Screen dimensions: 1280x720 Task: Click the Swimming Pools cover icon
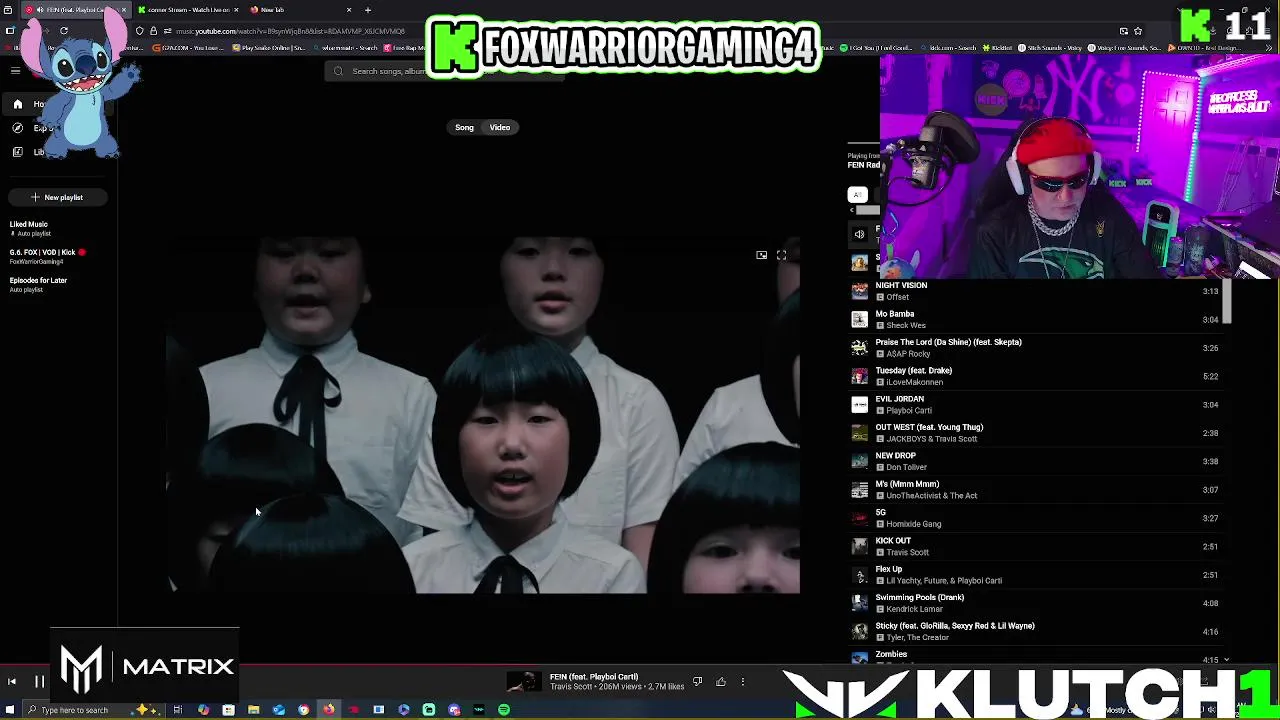click(x=859, y=603)
